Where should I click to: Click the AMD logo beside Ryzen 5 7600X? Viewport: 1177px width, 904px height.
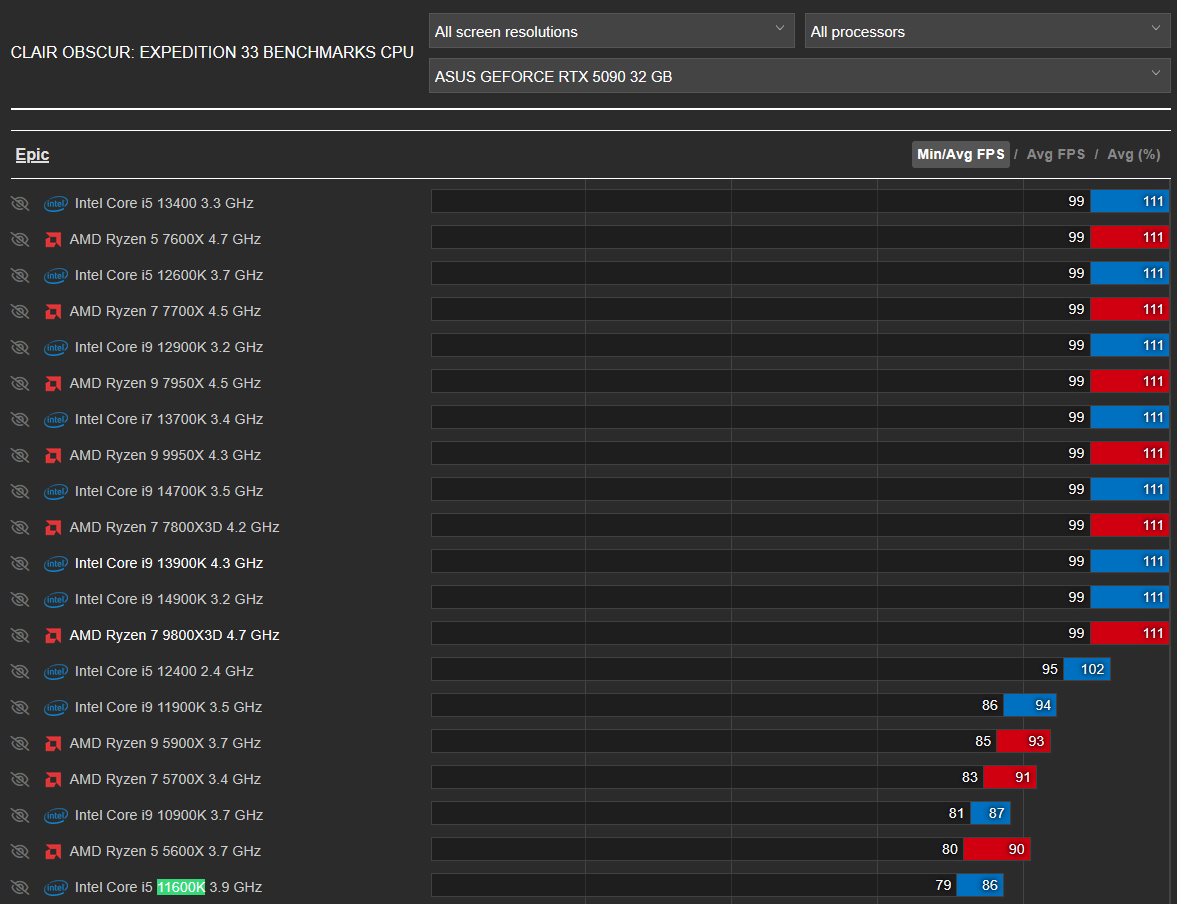click(x=53, y=240)
